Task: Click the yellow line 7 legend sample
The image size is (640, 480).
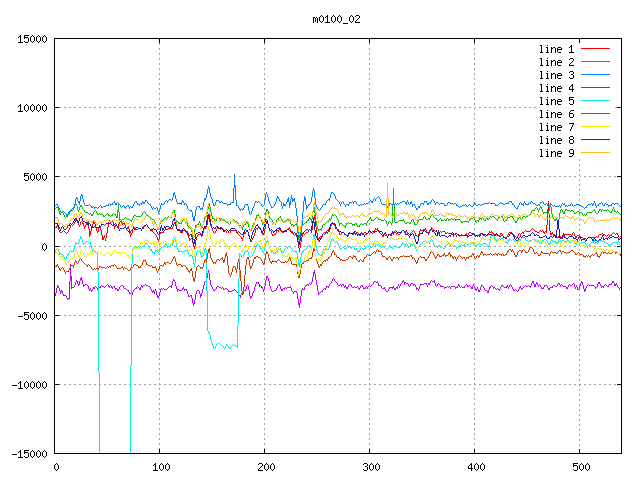Action: (596, 127)
